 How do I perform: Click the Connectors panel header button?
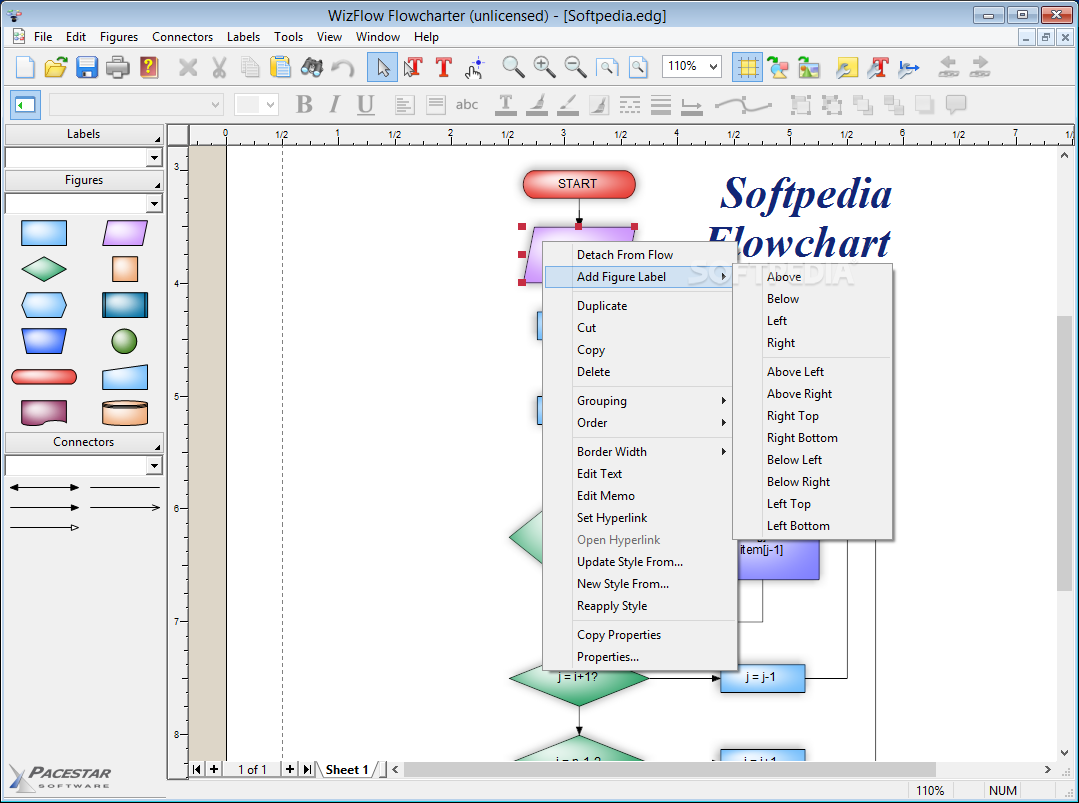83,442
